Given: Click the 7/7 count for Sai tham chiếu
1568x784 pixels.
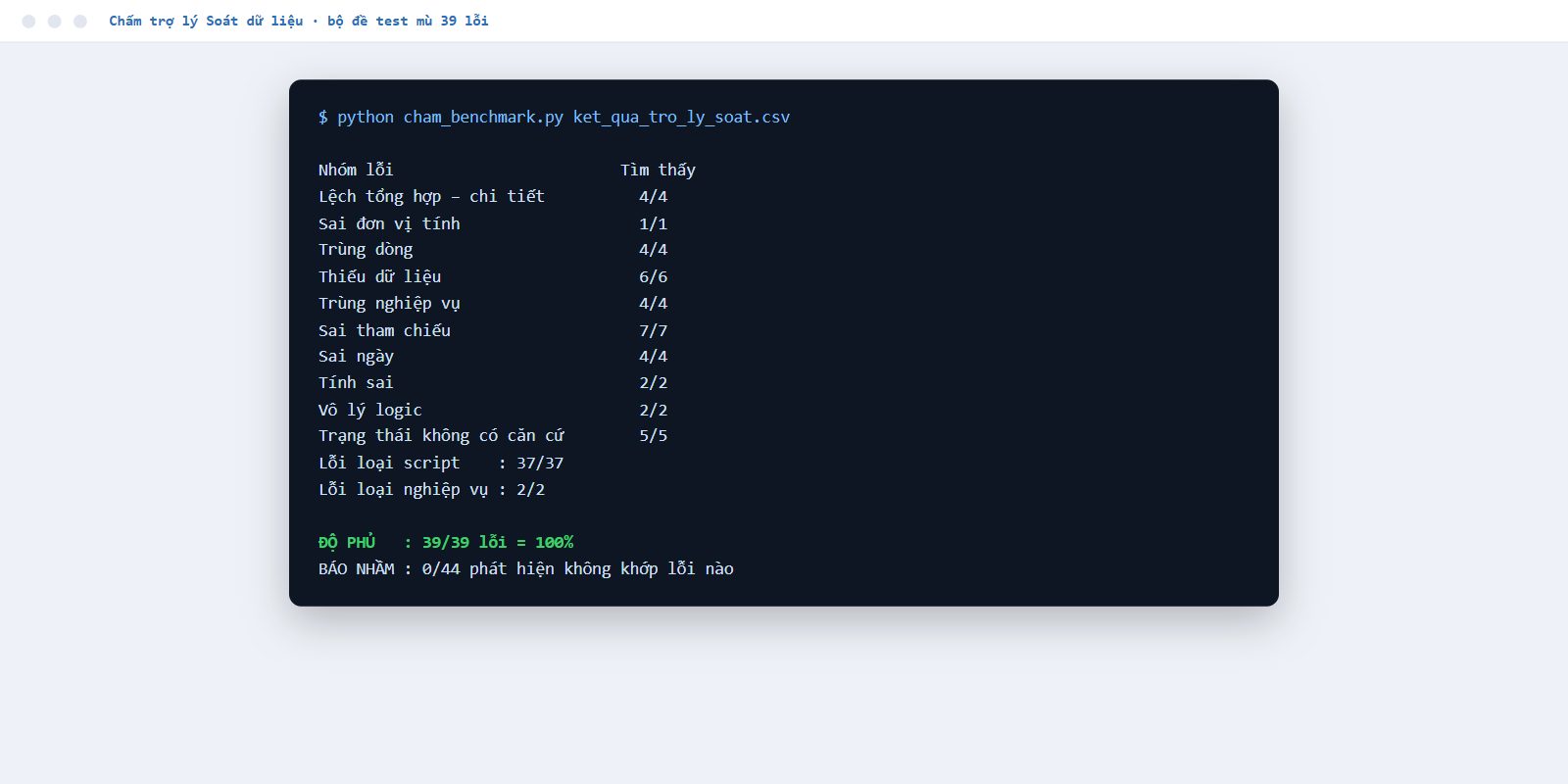Looking at the screenshot, I should [653, 330].
